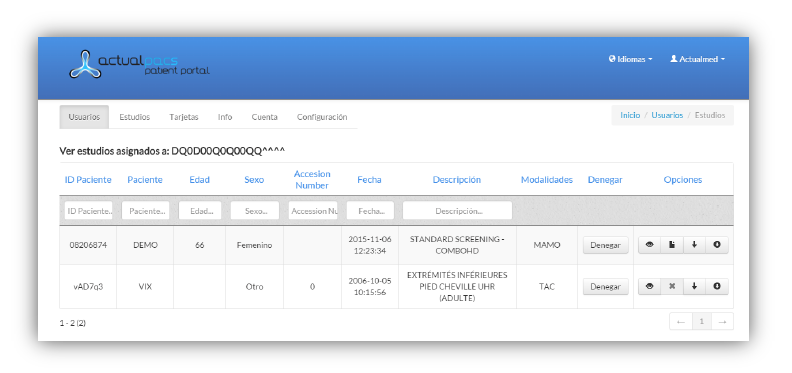Open the Actualmed user dropdown
Screen dimensions: 792x373
(x=698, y=59)
